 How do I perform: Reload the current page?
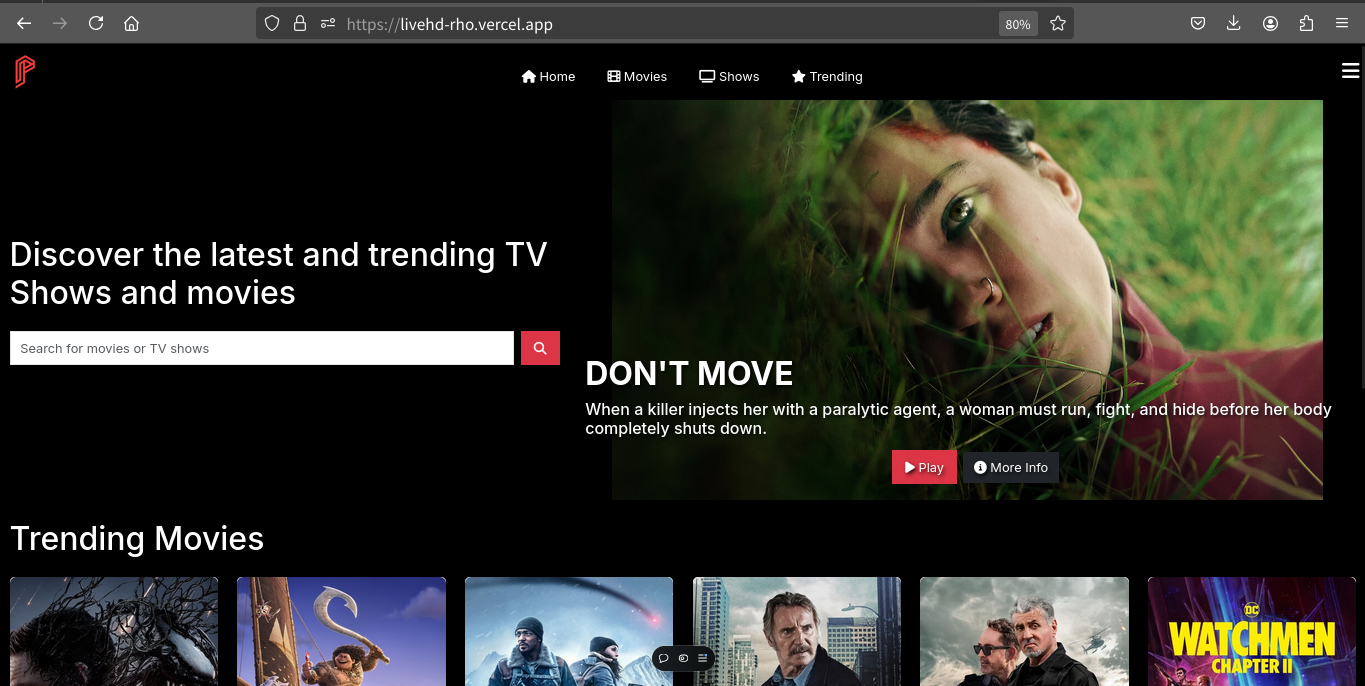[x=96, y=24]
